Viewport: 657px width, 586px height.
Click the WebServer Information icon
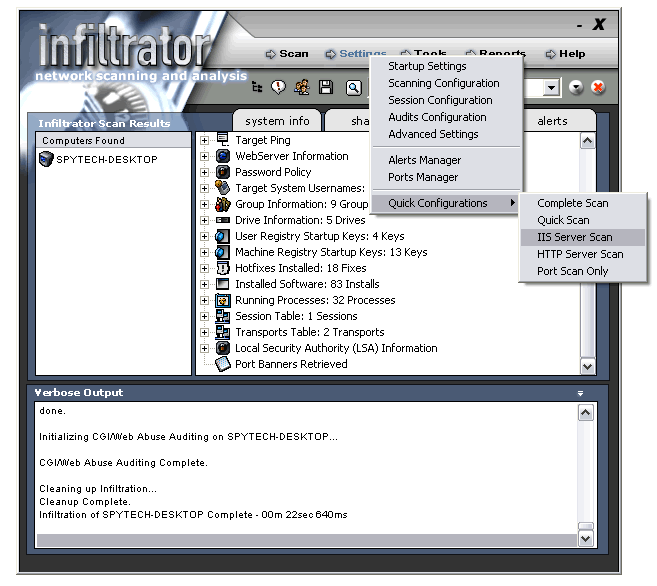pos(223,156)
